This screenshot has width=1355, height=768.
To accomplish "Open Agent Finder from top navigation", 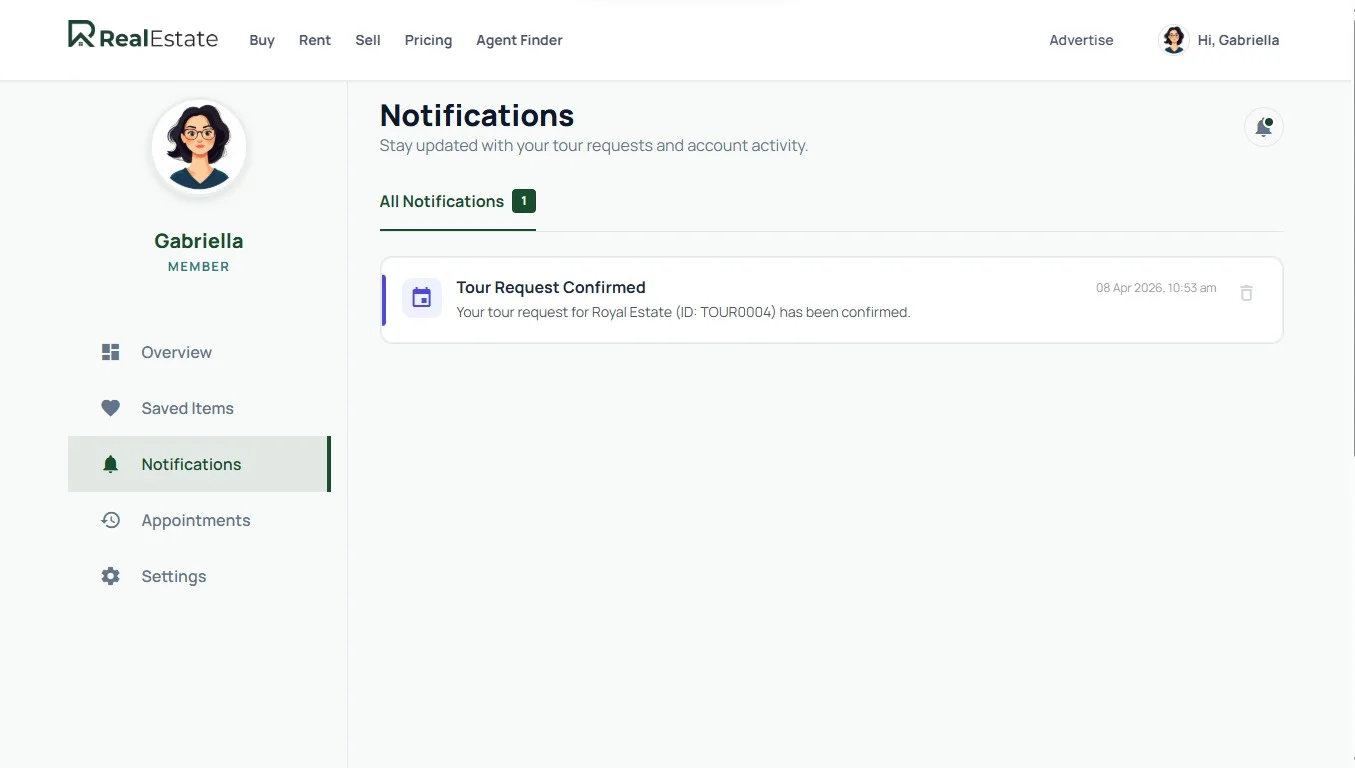I will 519,40.
